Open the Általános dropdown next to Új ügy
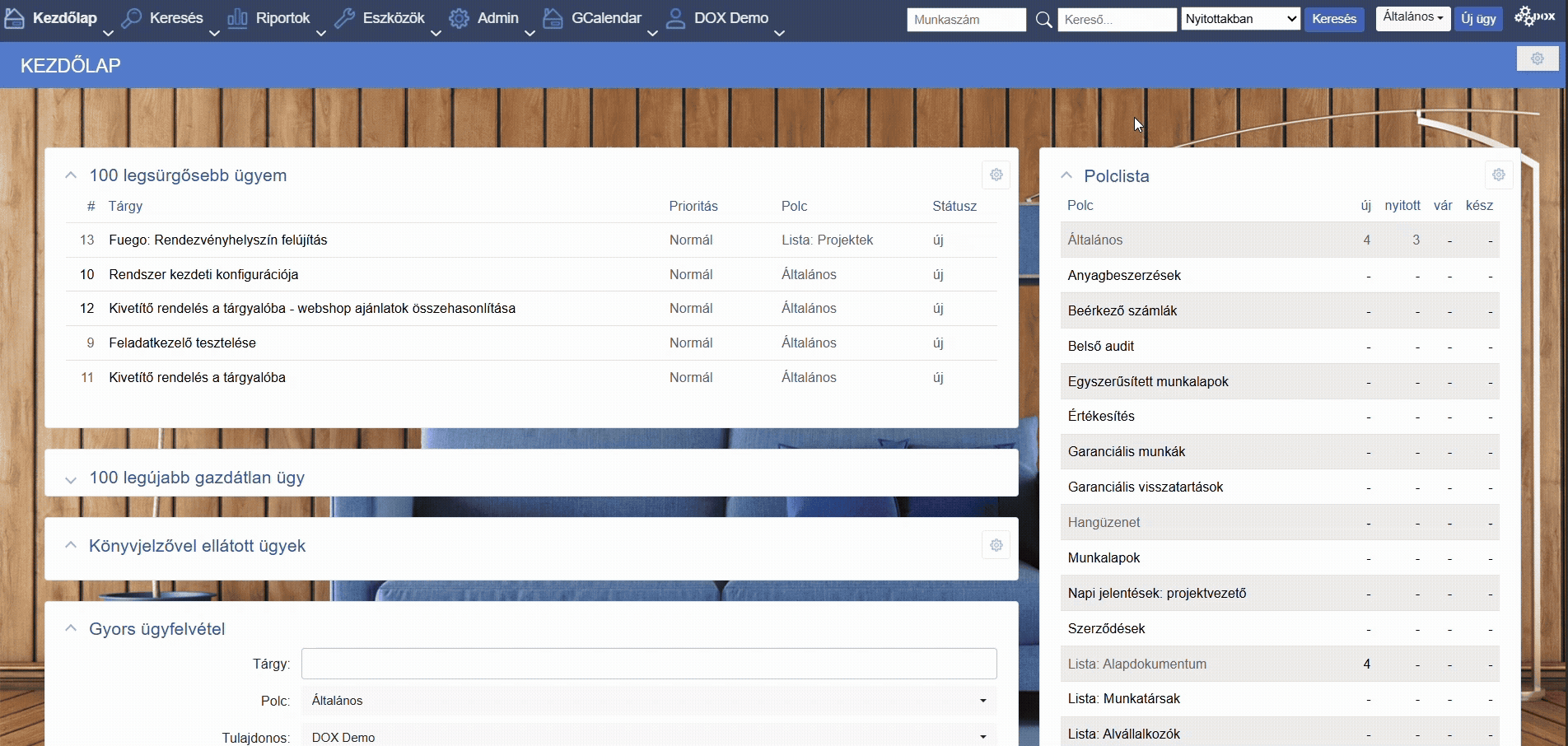This screenshot has width=1568, height=746. click(x=1412, y=17)
